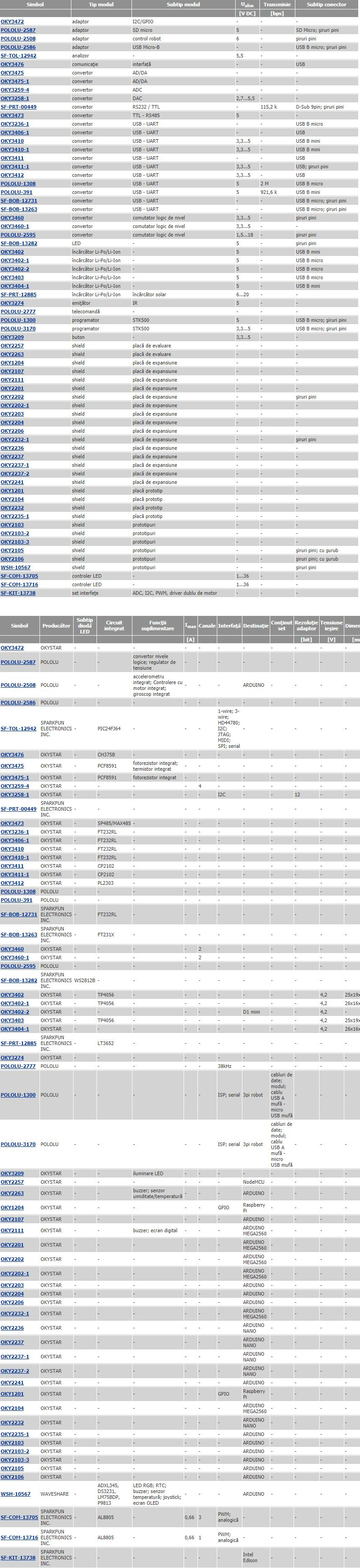Open POLOLU-1300 link in the Producător table
The width and height of the screenshot is (360, 1568).
[x=18, y=1095]
